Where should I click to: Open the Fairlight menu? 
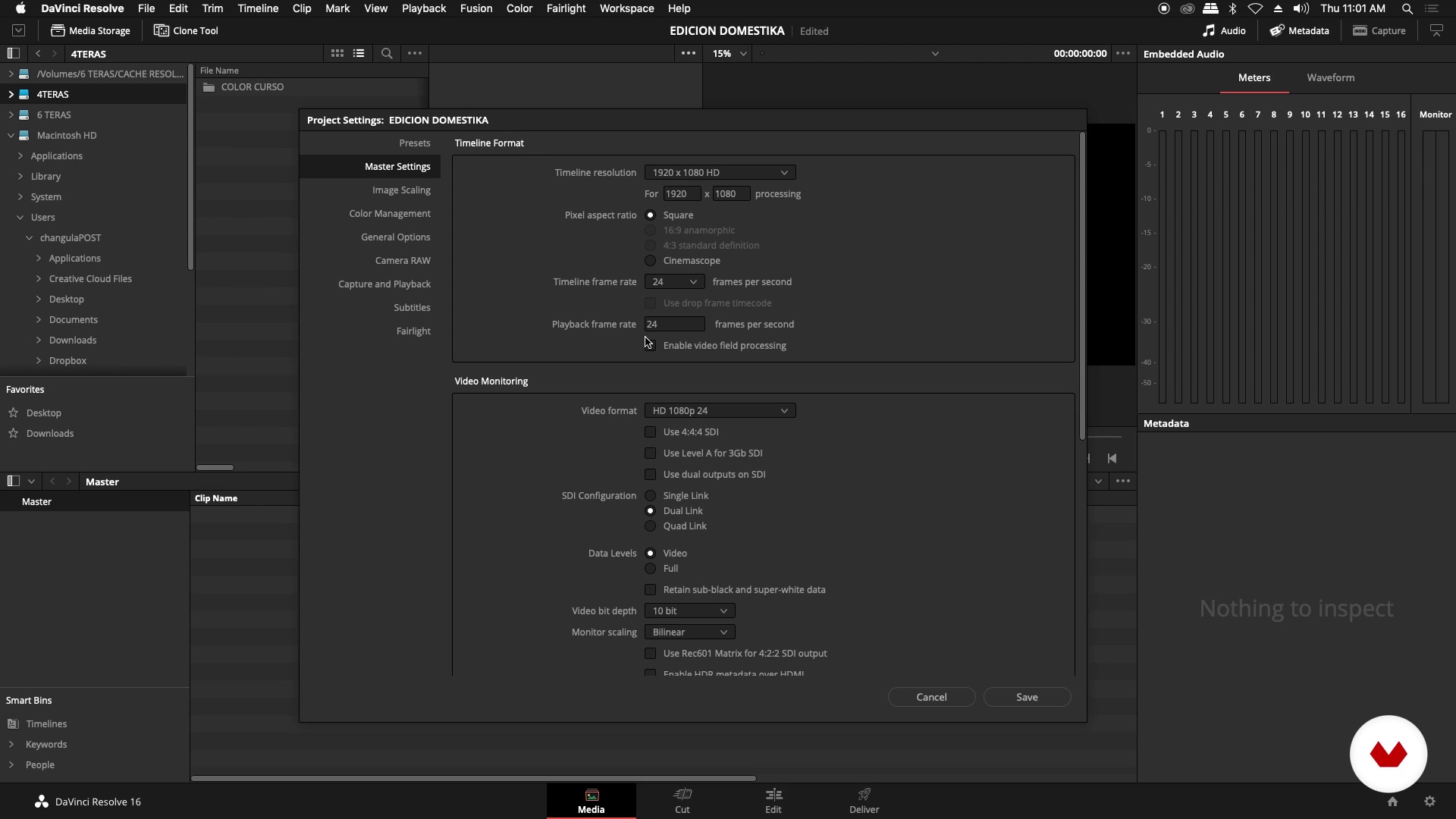tap(566, 8)
